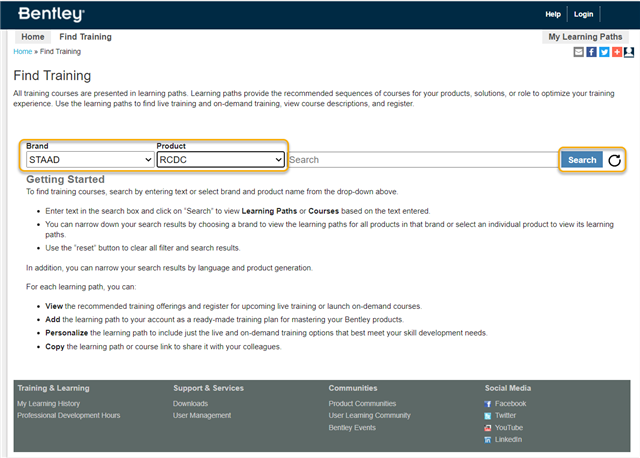
Task: Open the LinkedIn footer link text
Action: tap(508, 439)
